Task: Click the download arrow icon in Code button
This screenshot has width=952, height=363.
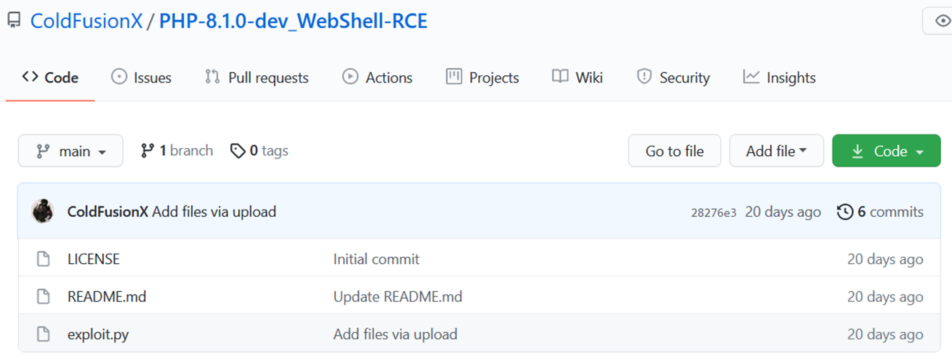Action: point(857,151)
